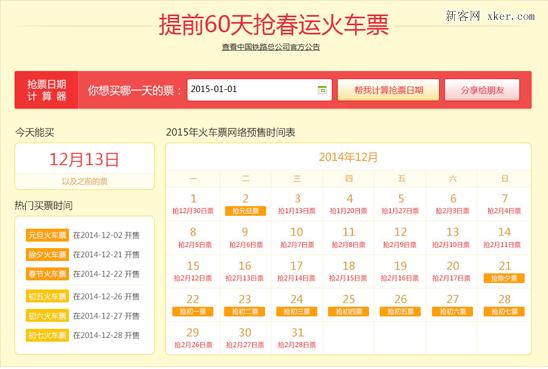Image resolution: width=548 pixels, height=369 pixels.
Task: Click 分享给朋友 button
Action: coord(482,90)
